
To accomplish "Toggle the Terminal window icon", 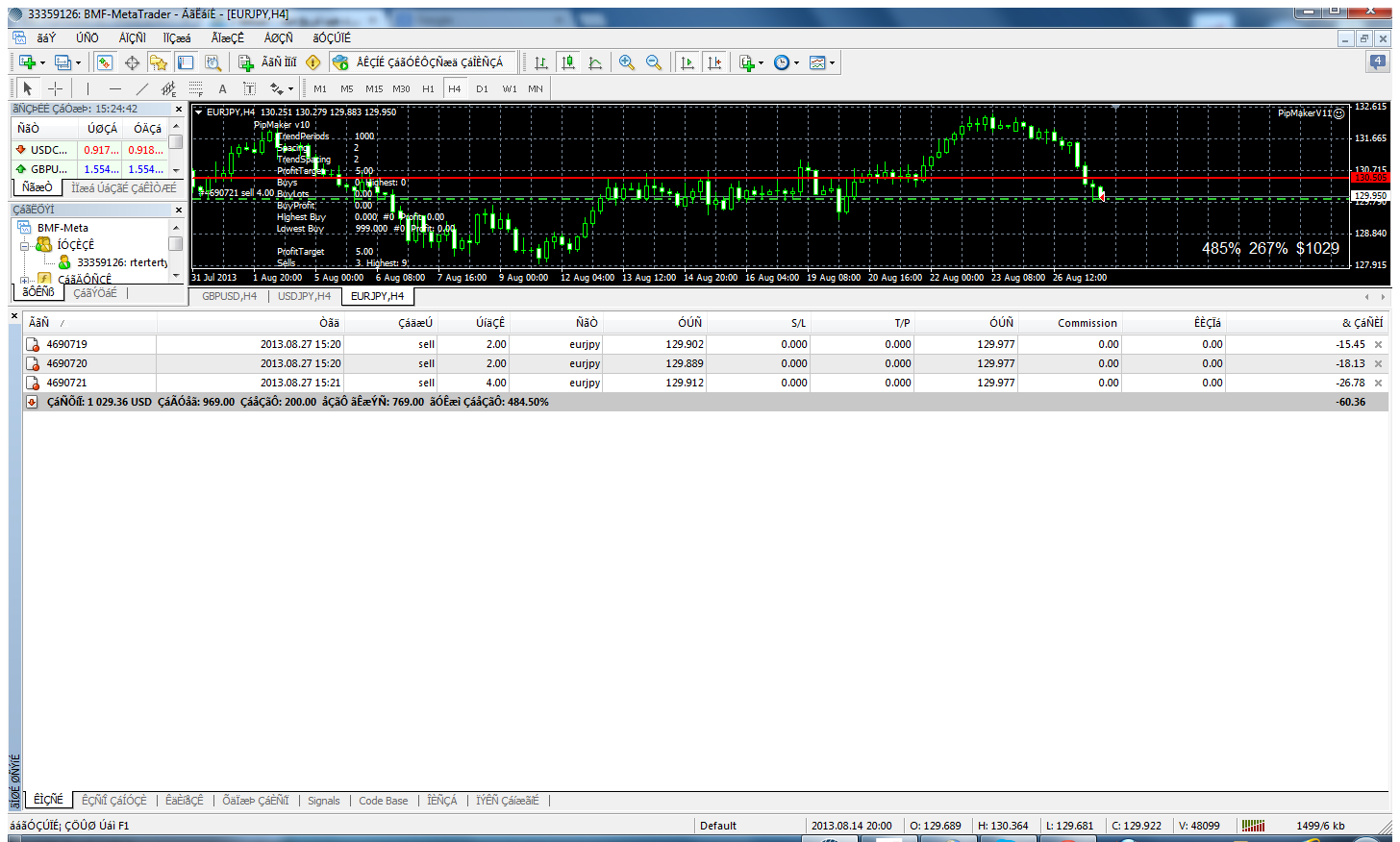I will 186,62.
